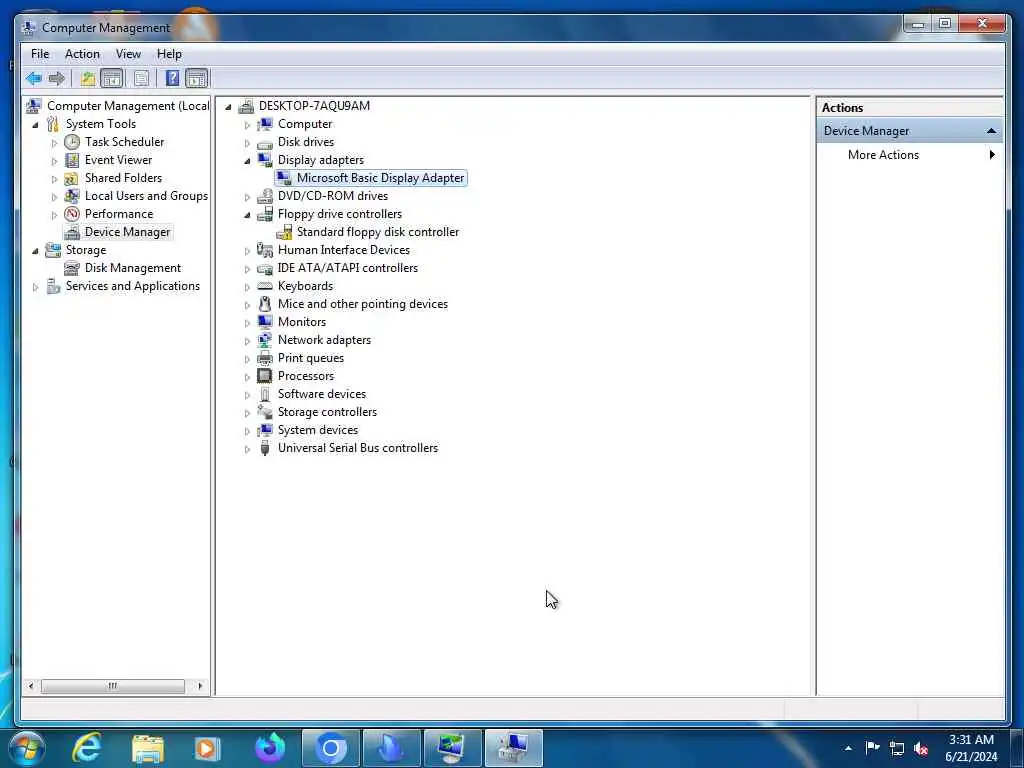Open File Explorer folder from the taskbar
This screenshot has width=1024, height=768.
[148, 748]
